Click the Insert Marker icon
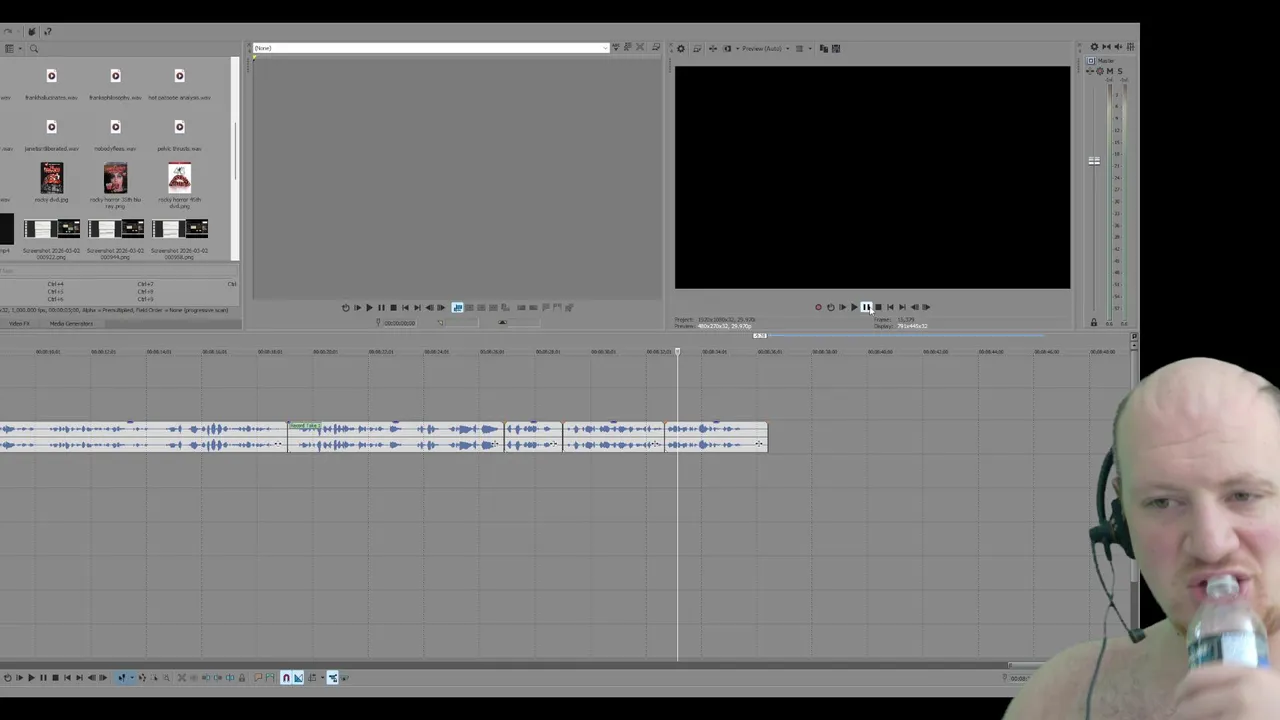The height and width of the screenshot is (720, 1280). tap(258, 677)
